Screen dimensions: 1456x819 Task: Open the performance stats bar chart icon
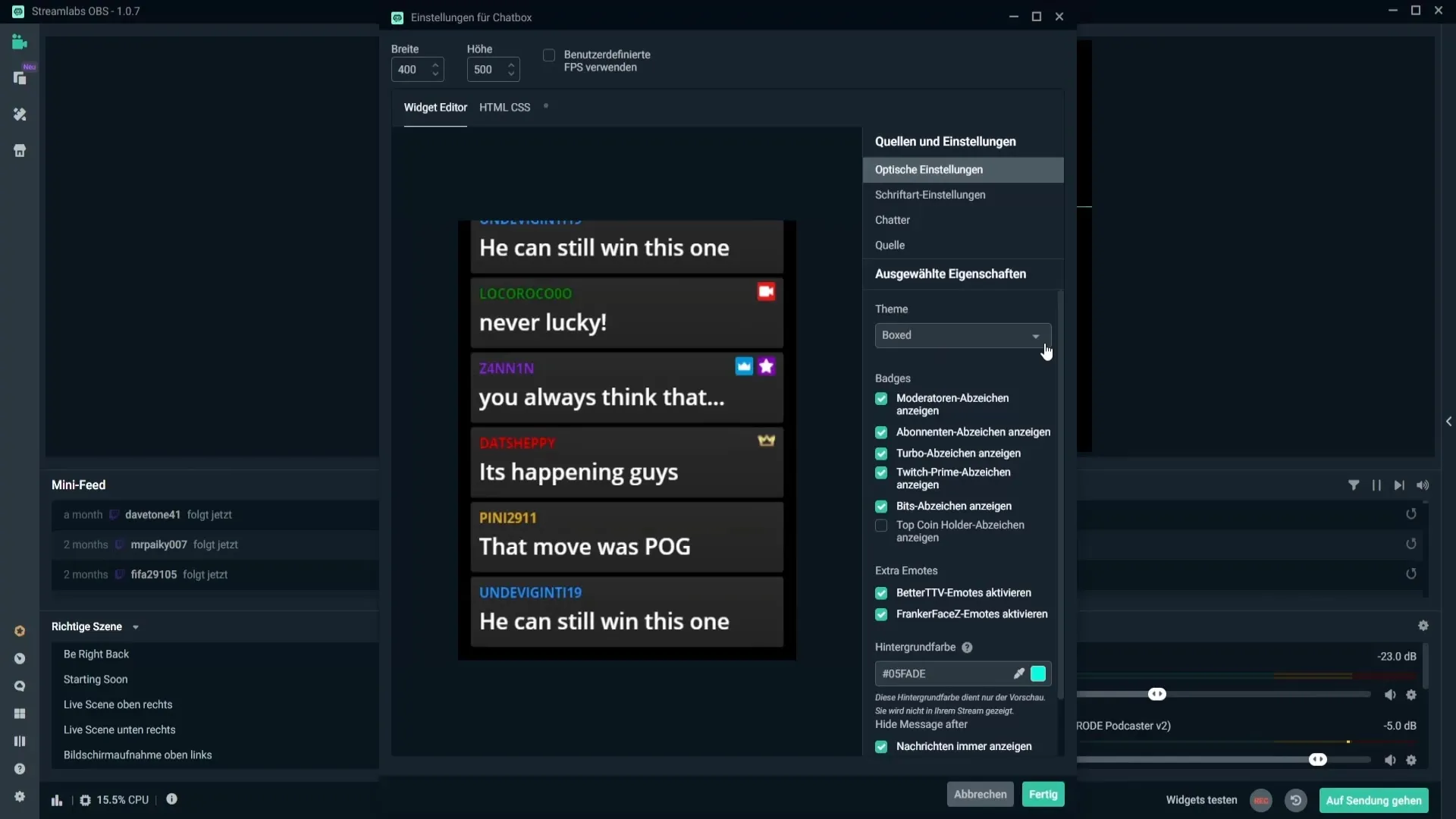57,800
